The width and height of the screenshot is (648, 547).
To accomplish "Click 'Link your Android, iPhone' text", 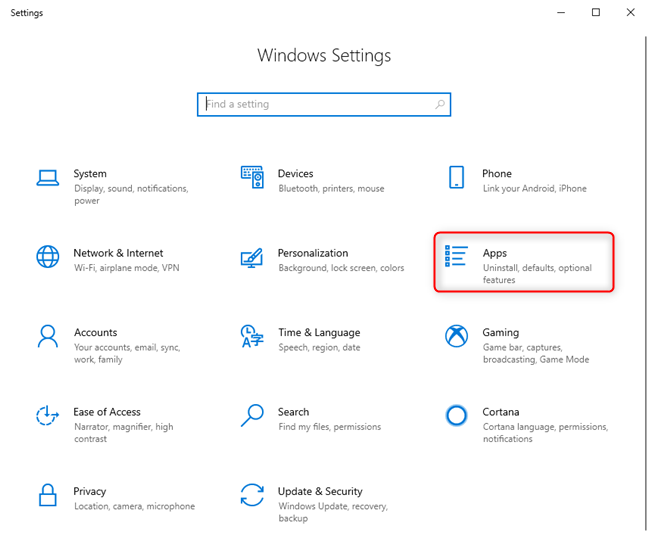I will click(534, 189).
